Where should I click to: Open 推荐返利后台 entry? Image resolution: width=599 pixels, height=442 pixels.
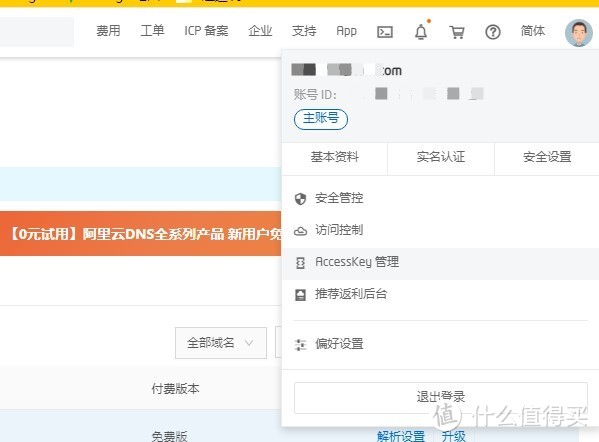click(440, 294)
